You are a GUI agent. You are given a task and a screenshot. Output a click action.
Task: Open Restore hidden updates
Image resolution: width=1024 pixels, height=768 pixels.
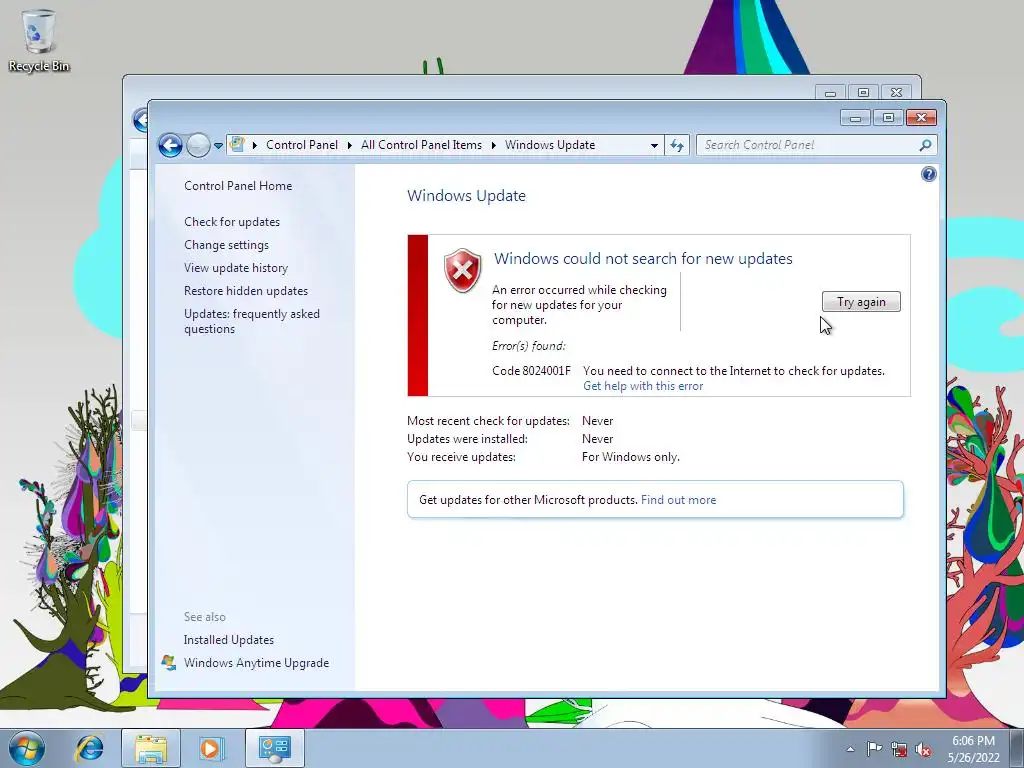click(246, 291)
